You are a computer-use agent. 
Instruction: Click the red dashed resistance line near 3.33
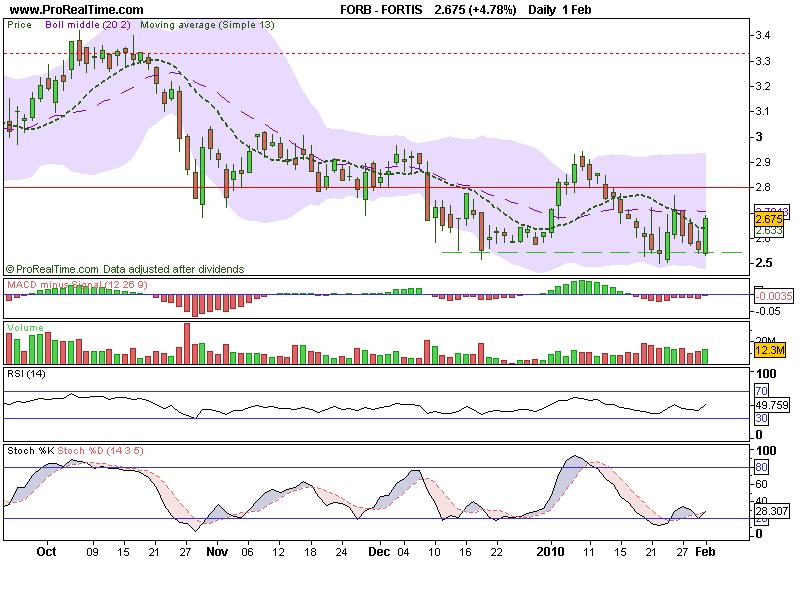tap(377, 53)
